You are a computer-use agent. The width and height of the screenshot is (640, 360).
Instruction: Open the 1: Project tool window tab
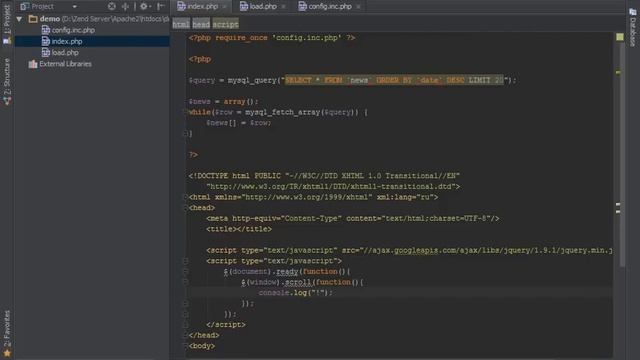(x=7, y=24)
